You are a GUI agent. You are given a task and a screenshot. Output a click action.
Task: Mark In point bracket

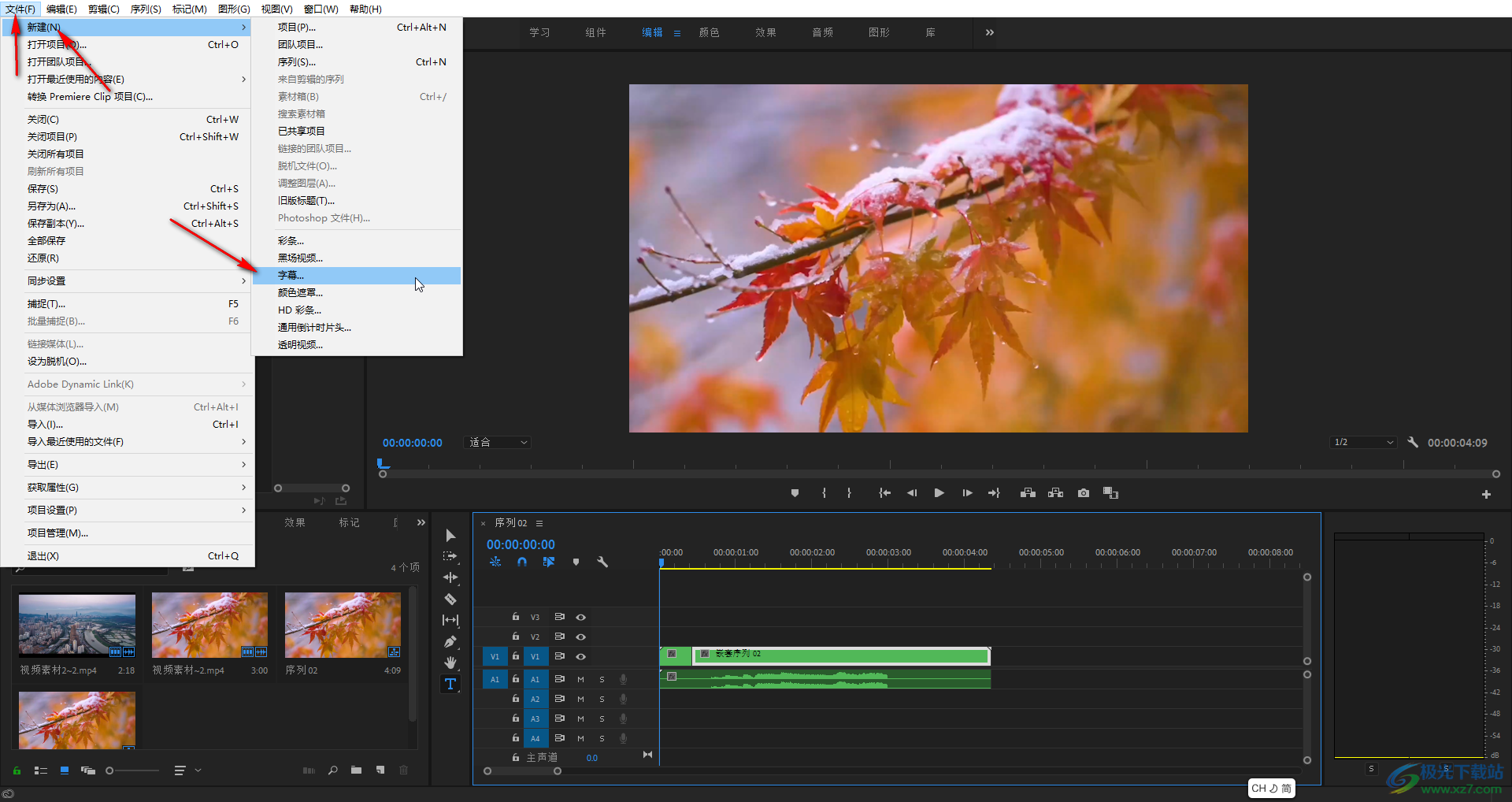click(825, 493)
